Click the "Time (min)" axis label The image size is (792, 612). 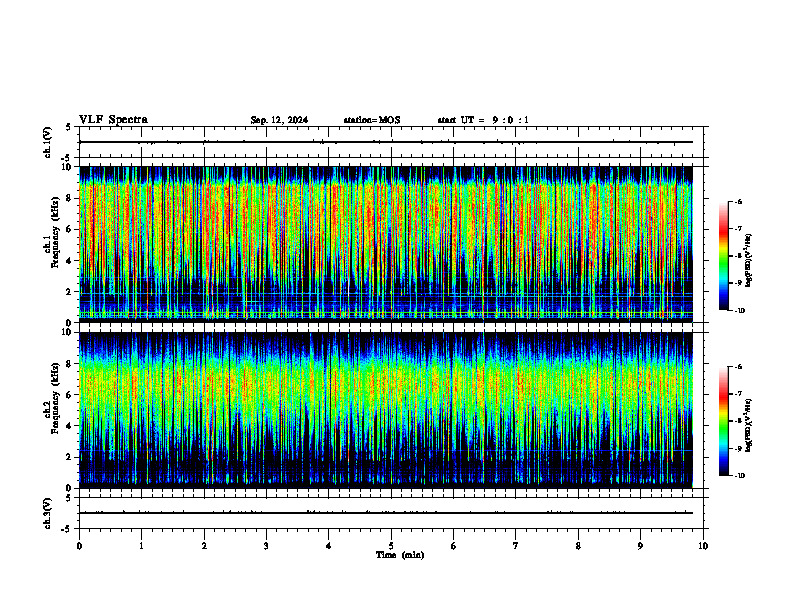coord(400,555)
